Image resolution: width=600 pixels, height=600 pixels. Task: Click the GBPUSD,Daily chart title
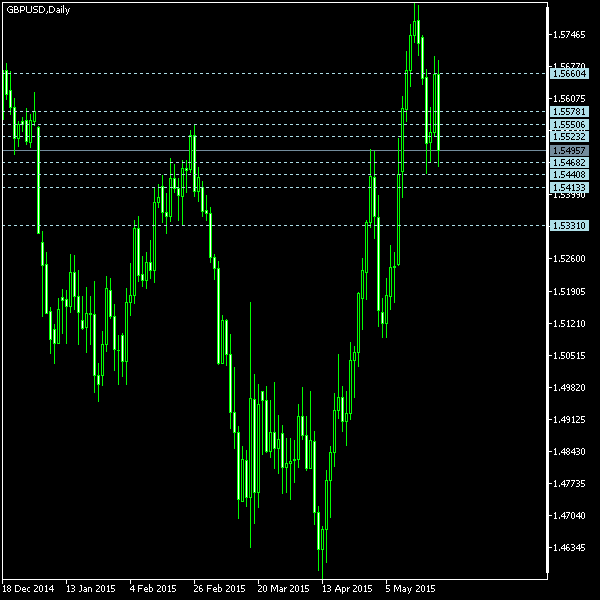38,10
